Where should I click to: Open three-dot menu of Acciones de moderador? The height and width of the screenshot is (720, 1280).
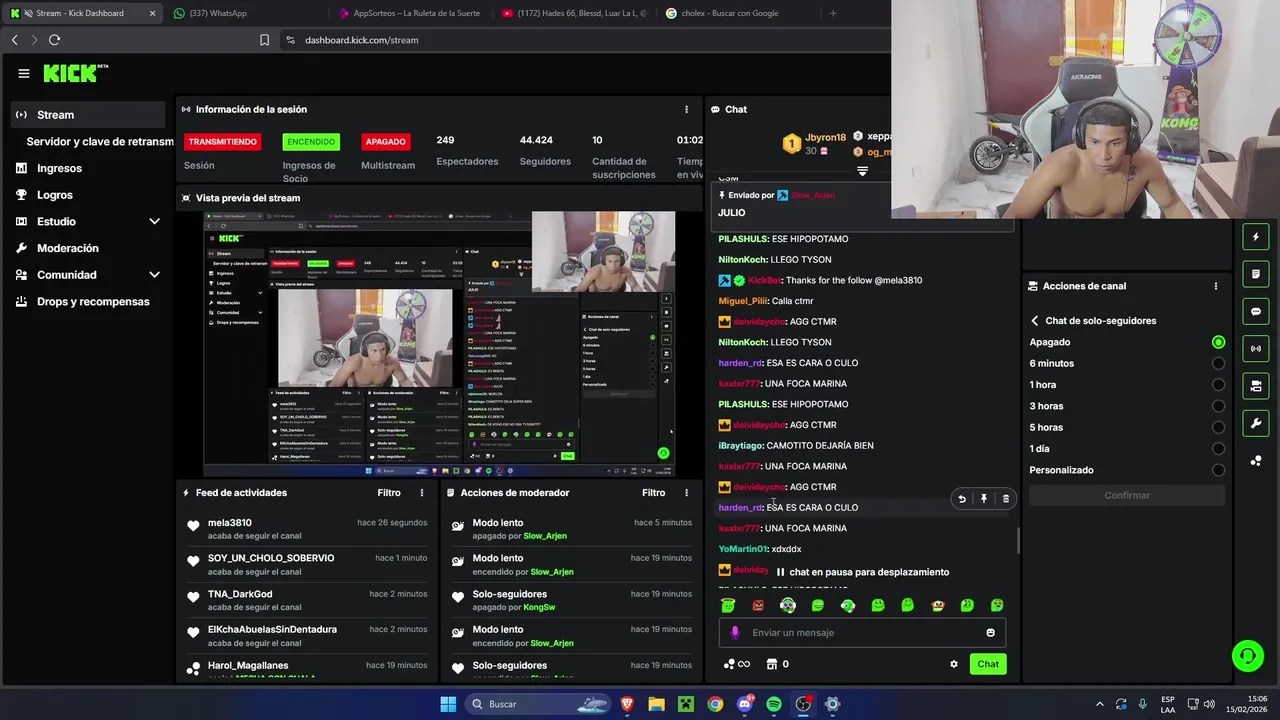(x=686, y=493)
